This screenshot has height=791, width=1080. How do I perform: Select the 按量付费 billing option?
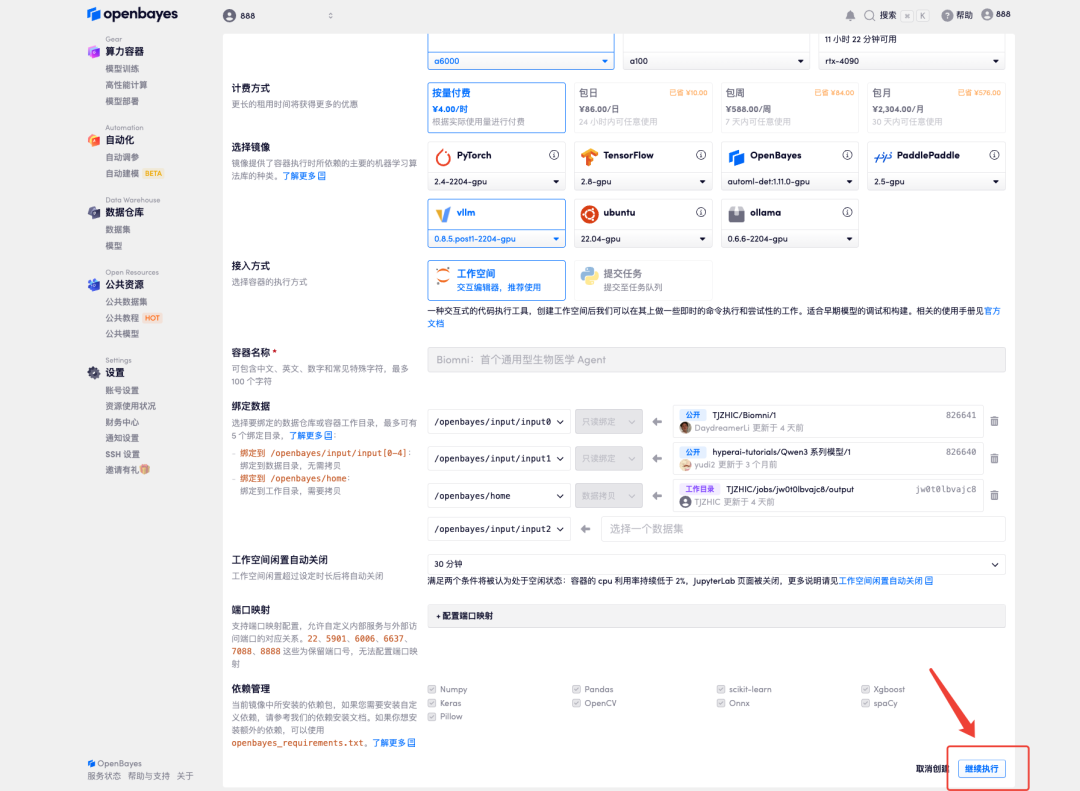497,107
